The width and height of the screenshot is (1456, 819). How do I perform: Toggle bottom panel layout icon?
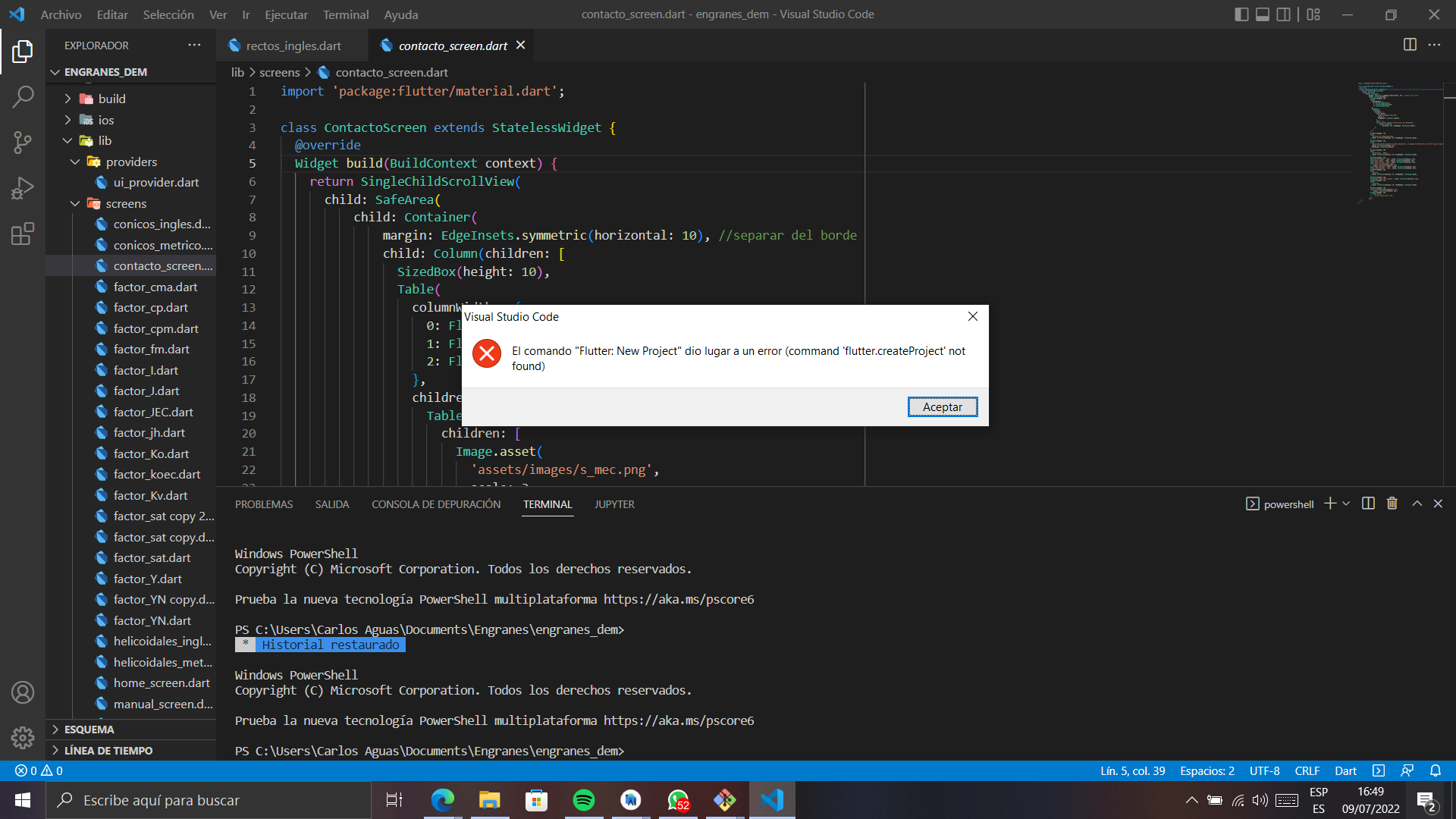pyautogui.click(x=1263, y=14)
